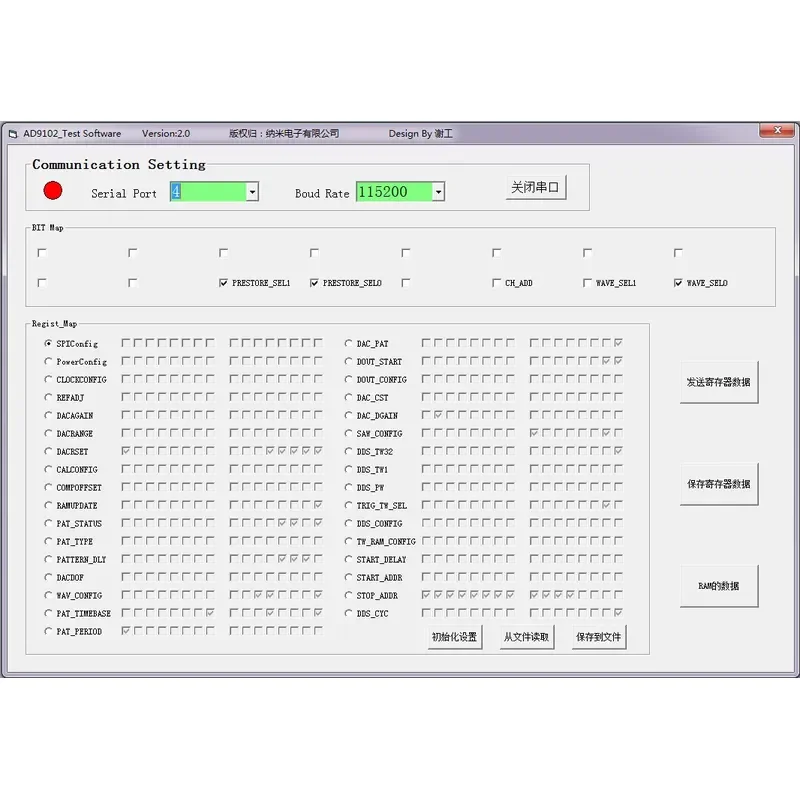Select the SAW_CONFIG radio button
This screenshot has height=800, width=800.
[x=348, y=433]
